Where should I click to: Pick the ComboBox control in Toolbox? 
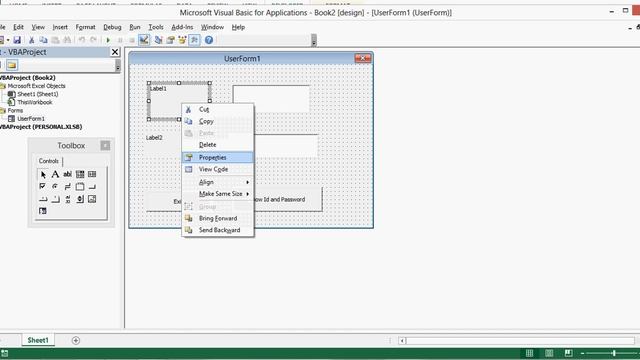pyautogui.click(x=80, y=174)
